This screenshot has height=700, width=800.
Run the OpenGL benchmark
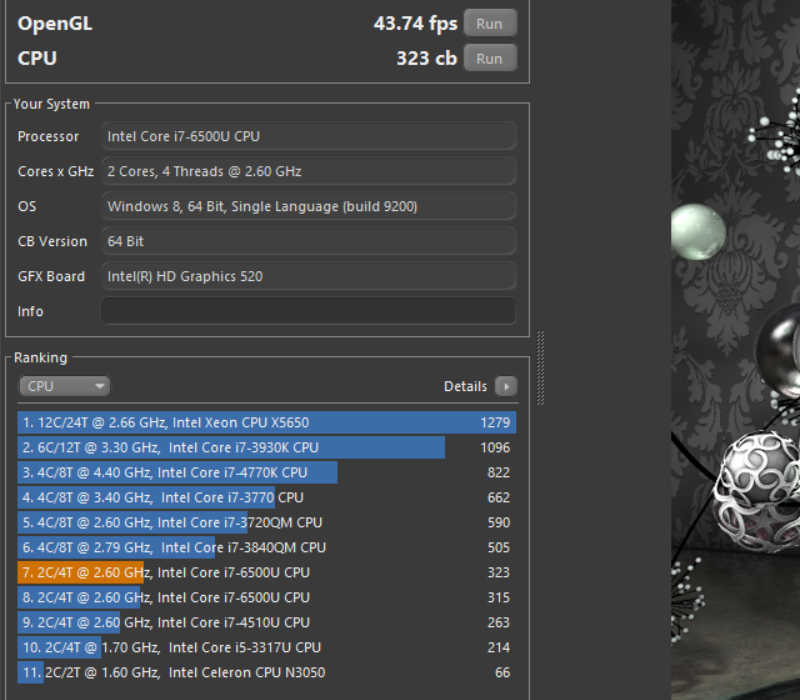[x=490, y=23]
